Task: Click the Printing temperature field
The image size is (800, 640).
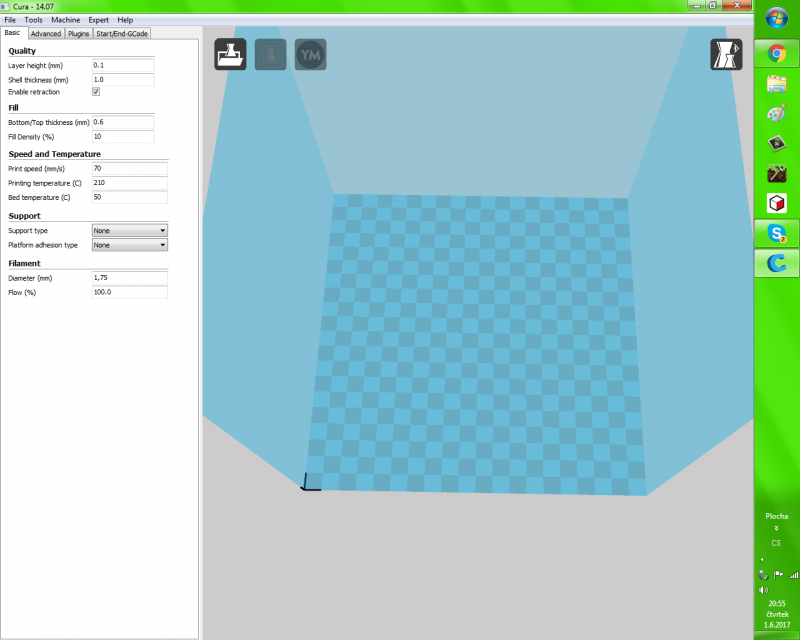Action: (129, 184)
